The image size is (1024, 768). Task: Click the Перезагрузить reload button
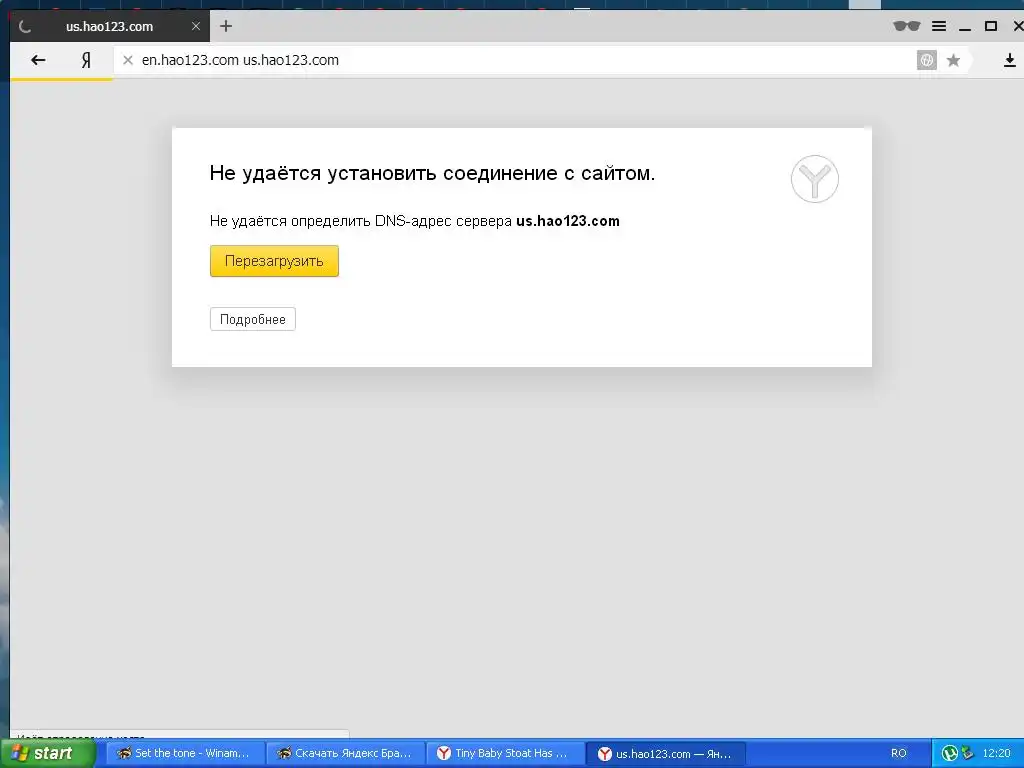274,261
